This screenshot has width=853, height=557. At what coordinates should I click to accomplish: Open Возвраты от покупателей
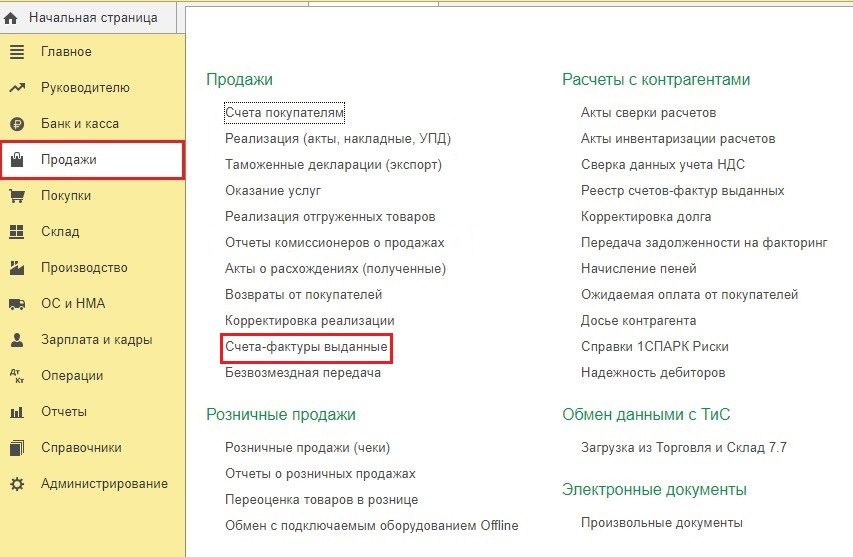(304, 295)
